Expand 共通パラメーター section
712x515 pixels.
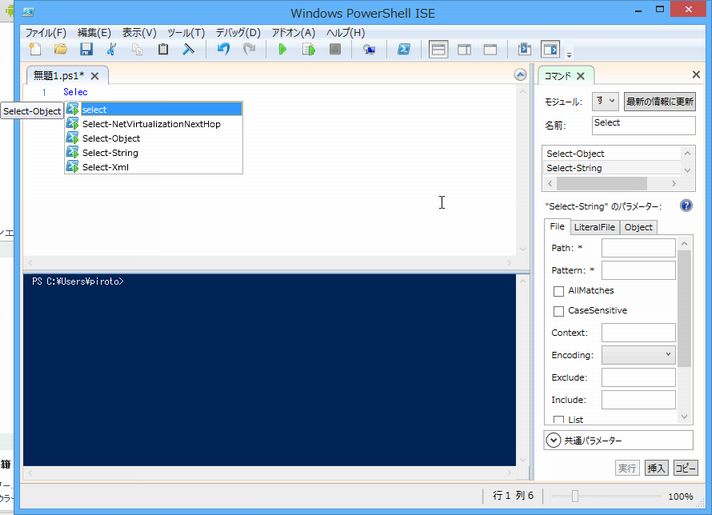553,441
